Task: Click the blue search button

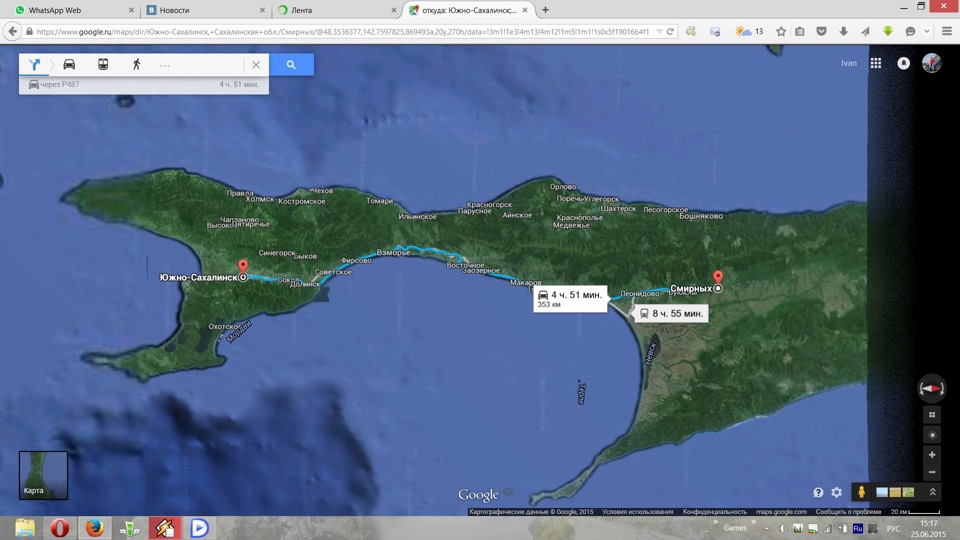Action: pos(291,64)
